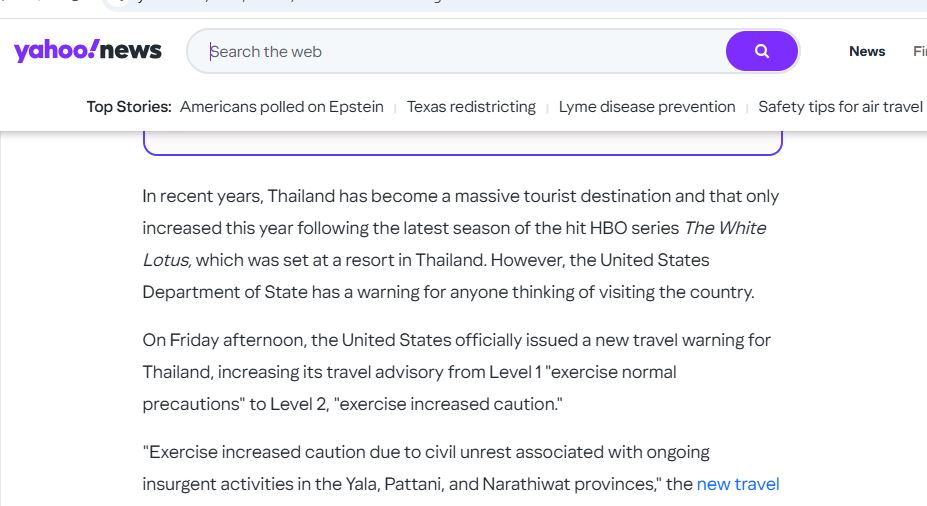Click the browser address bar at top
927x506 pixels.
pos(514,5)
